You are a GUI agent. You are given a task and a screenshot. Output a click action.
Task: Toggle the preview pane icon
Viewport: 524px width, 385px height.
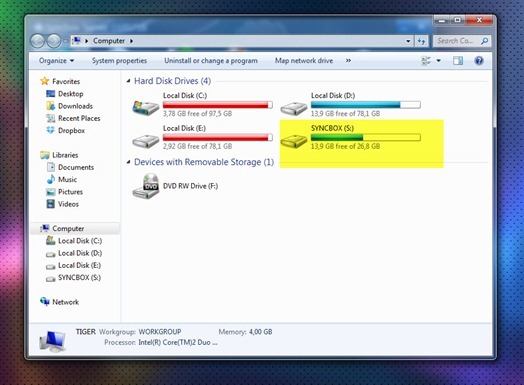click(458, 61)
